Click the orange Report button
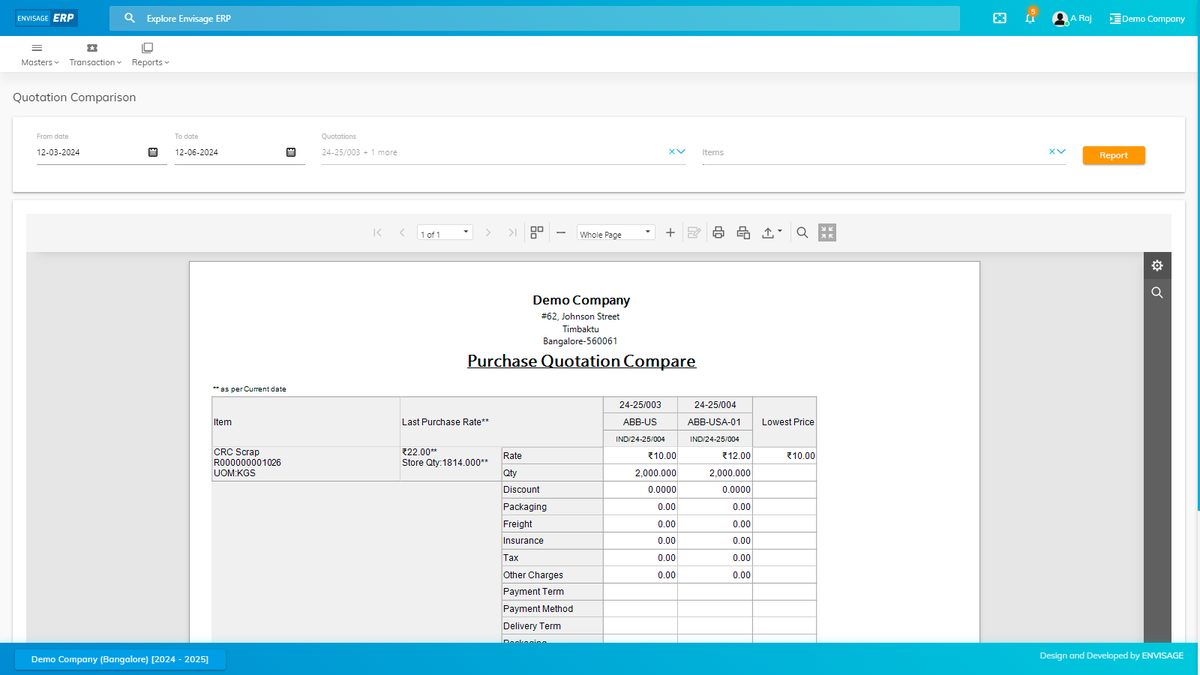1200x675 pixels. click(1113, 155)
